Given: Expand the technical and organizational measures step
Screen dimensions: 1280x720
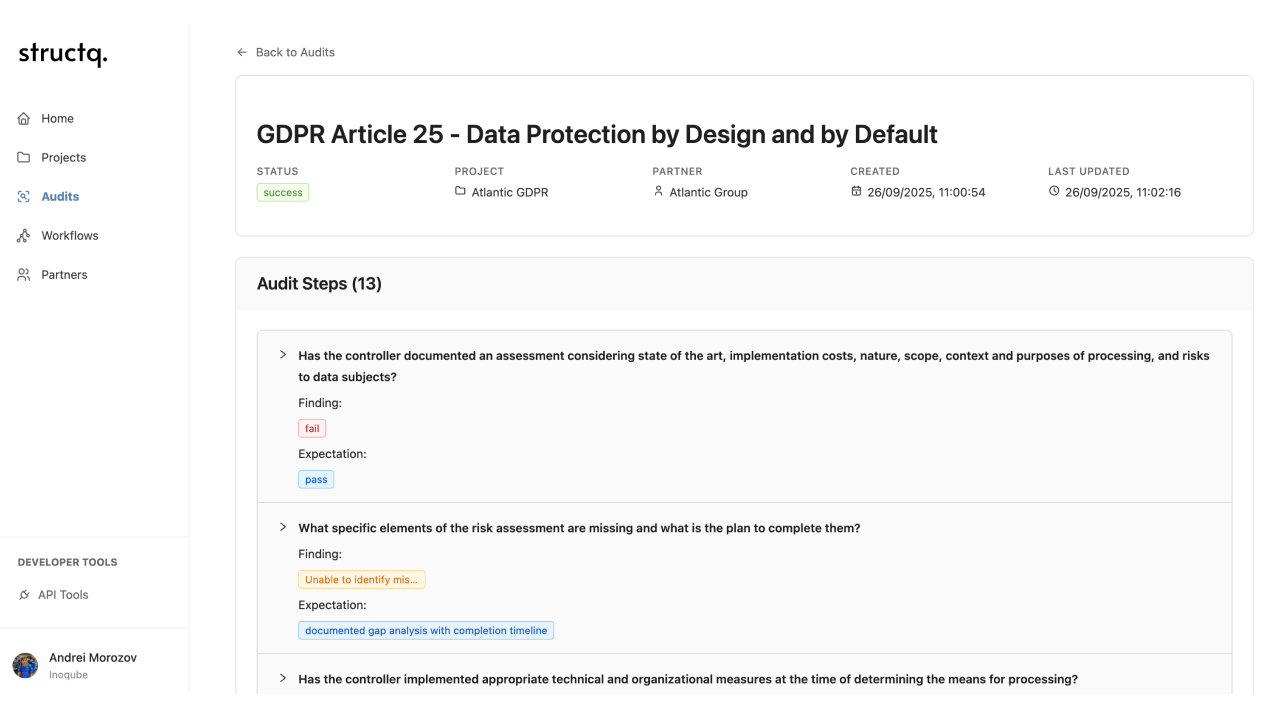Looking at the screenshot, I should 283,678.
